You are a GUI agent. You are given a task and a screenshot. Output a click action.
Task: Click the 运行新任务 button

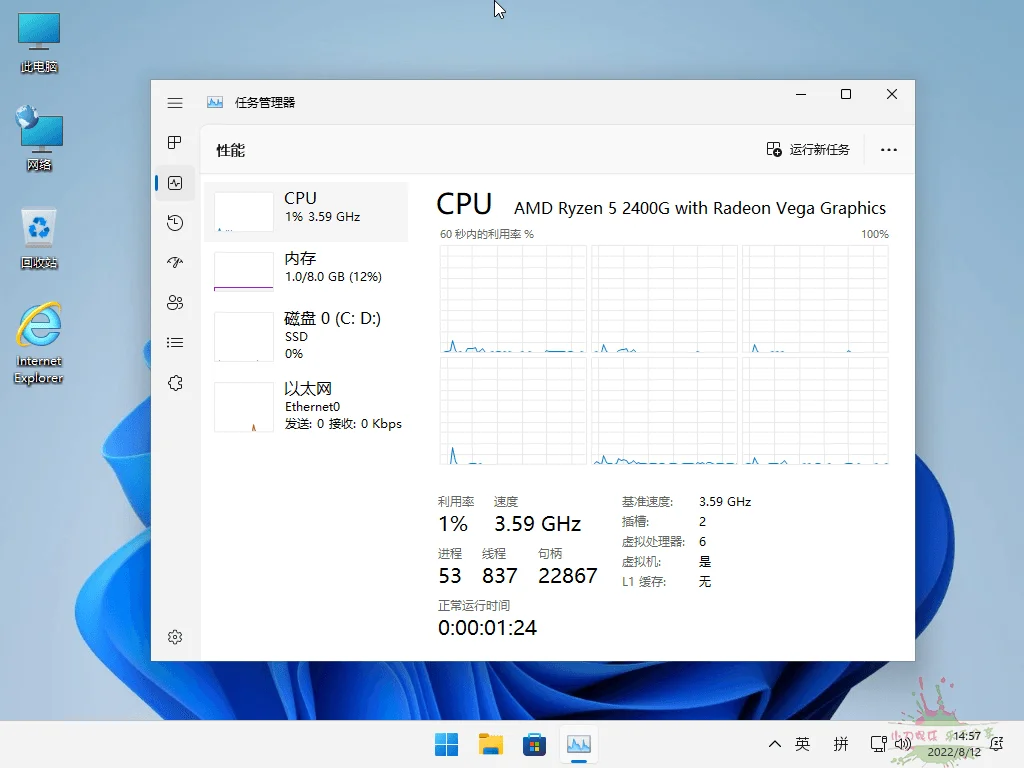click(810, 149)
